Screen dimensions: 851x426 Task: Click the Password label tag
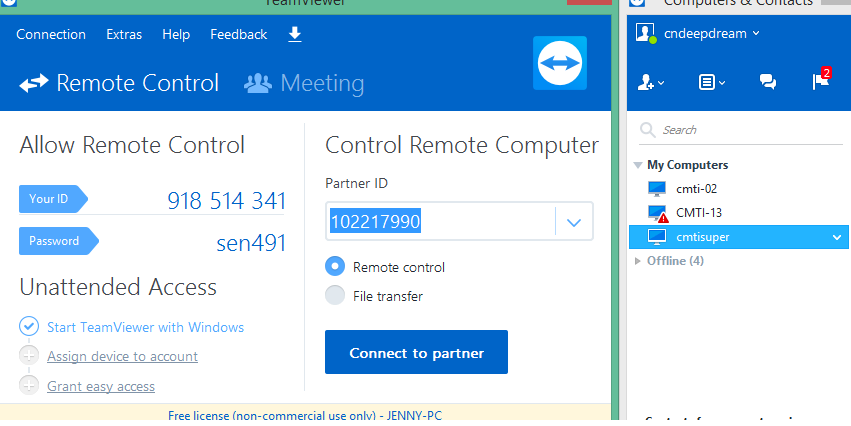coord(59,241)
